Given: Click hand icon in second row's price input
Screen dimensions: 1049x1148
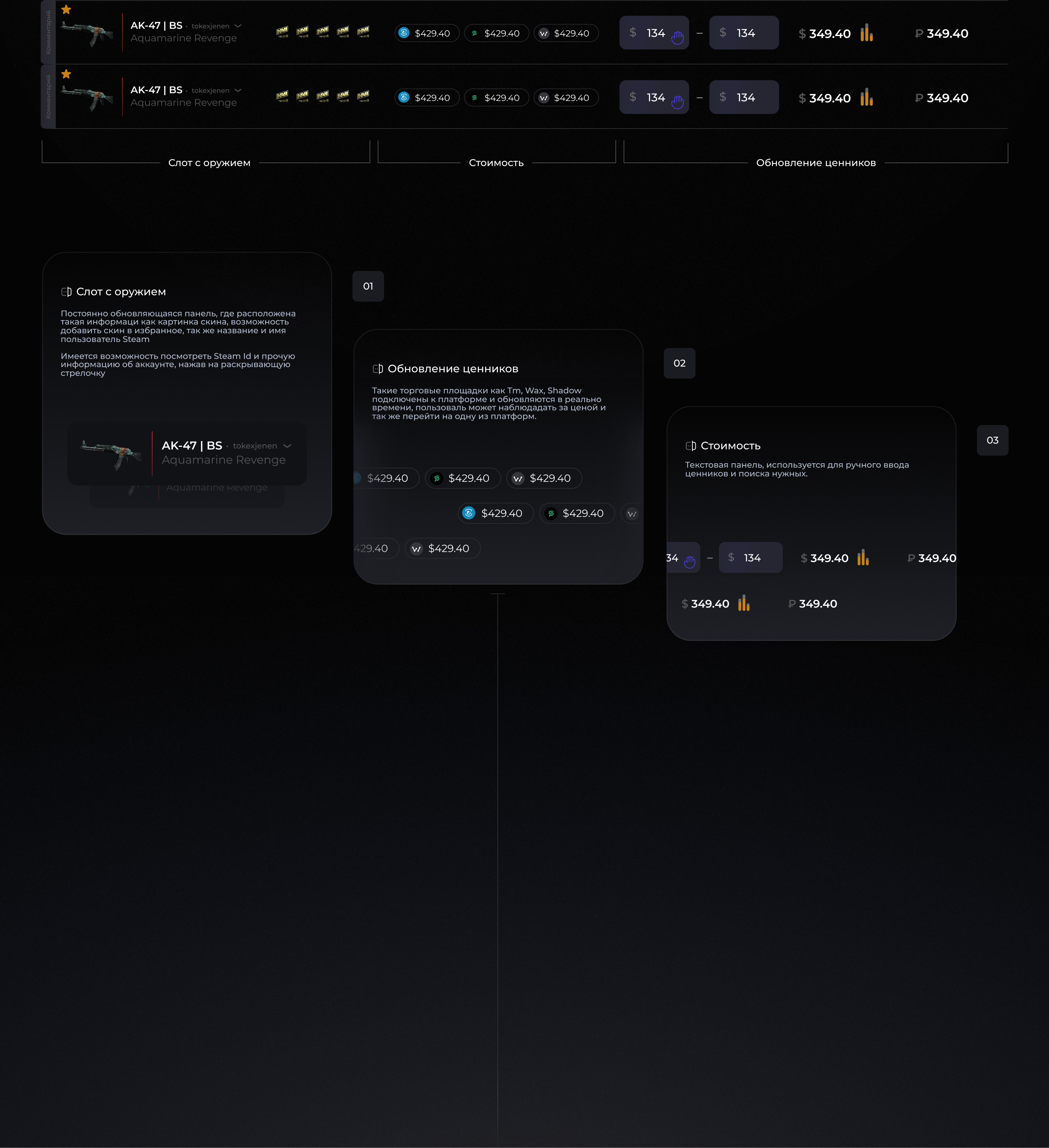Looking at the screenshot, I should (677, 102).
